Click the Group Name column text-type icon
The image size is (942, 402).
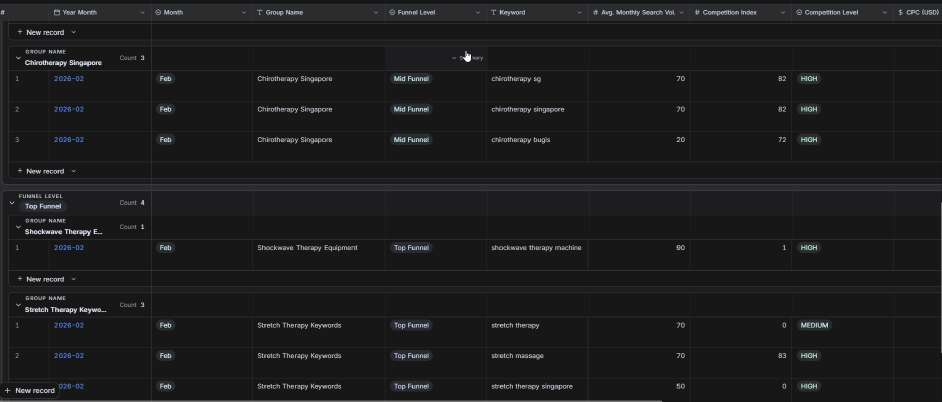coord(260,12)
